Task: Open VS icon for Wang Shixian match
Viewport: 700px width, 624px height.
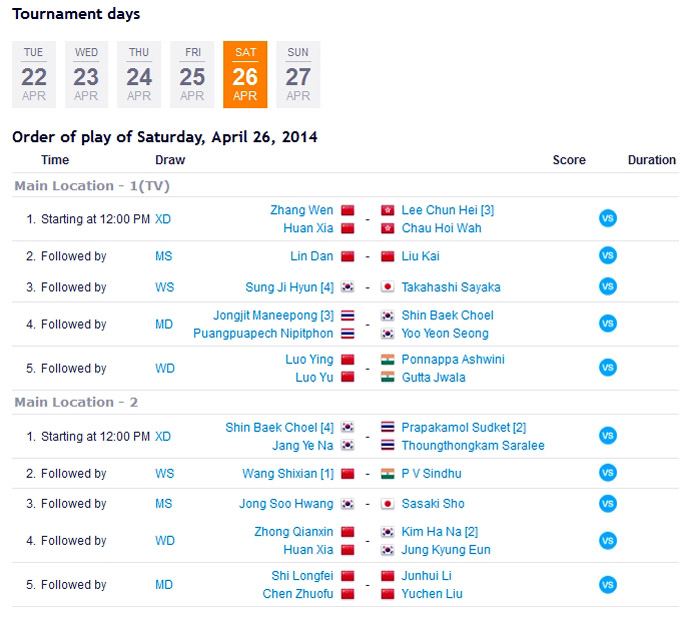Action: click(607, 472)
